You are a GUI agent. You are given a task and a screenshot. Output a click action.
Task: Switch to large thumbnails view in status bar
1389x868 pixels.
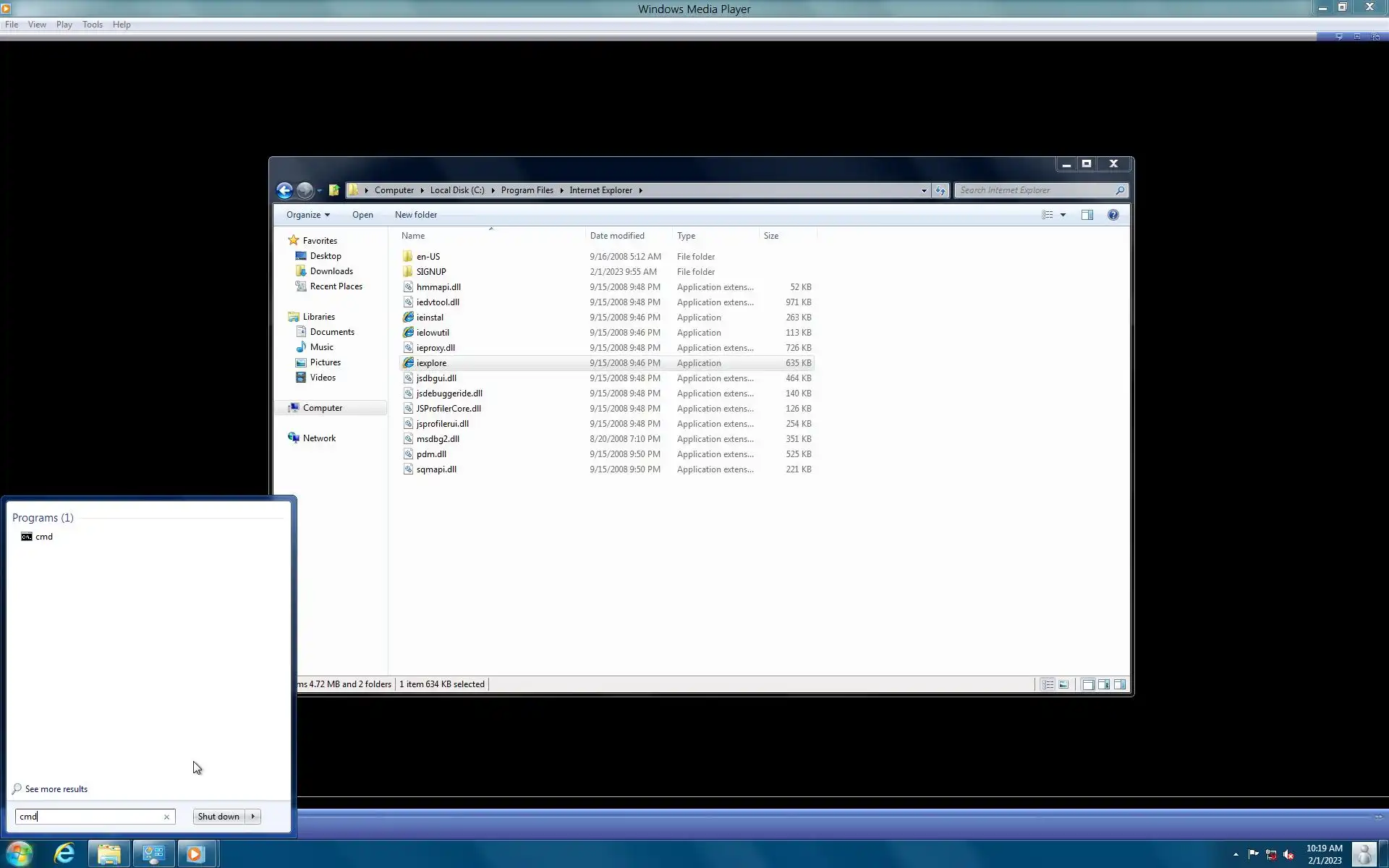pyautogui.click(x=1063, y=684)
